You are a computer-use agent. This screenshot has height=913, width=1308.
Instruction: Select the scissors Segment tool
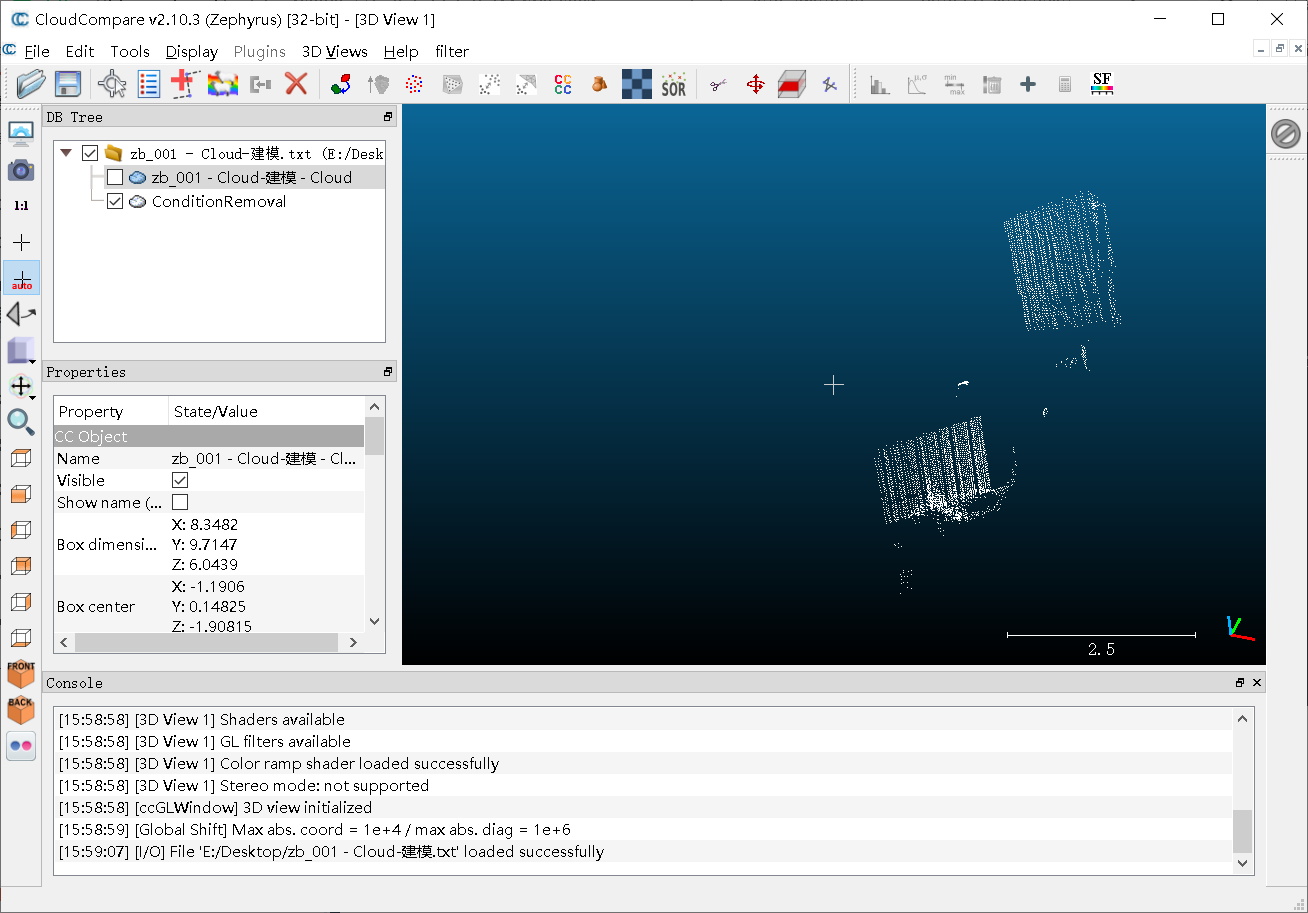[x=717, y=85]
